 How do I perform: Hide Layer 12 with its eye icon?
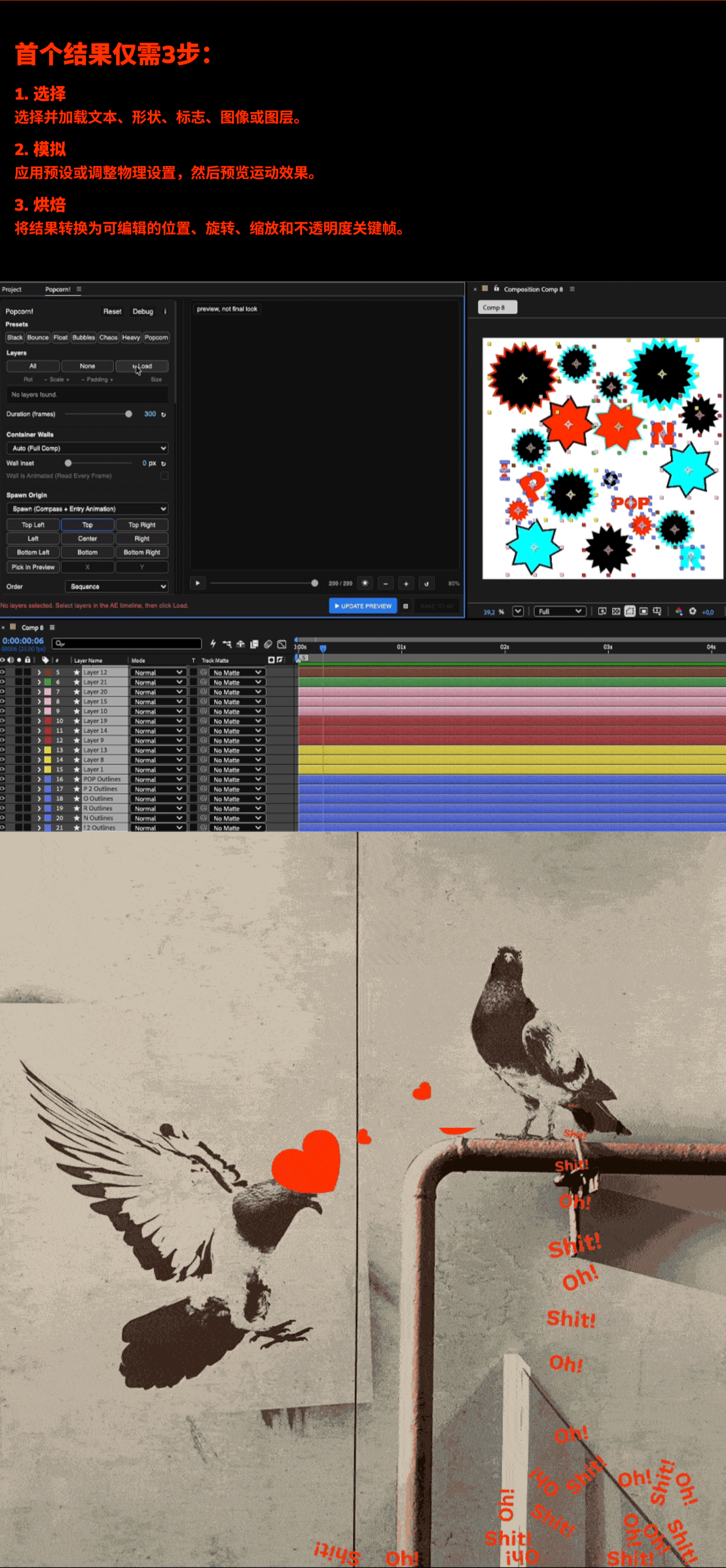pos(2,672)
